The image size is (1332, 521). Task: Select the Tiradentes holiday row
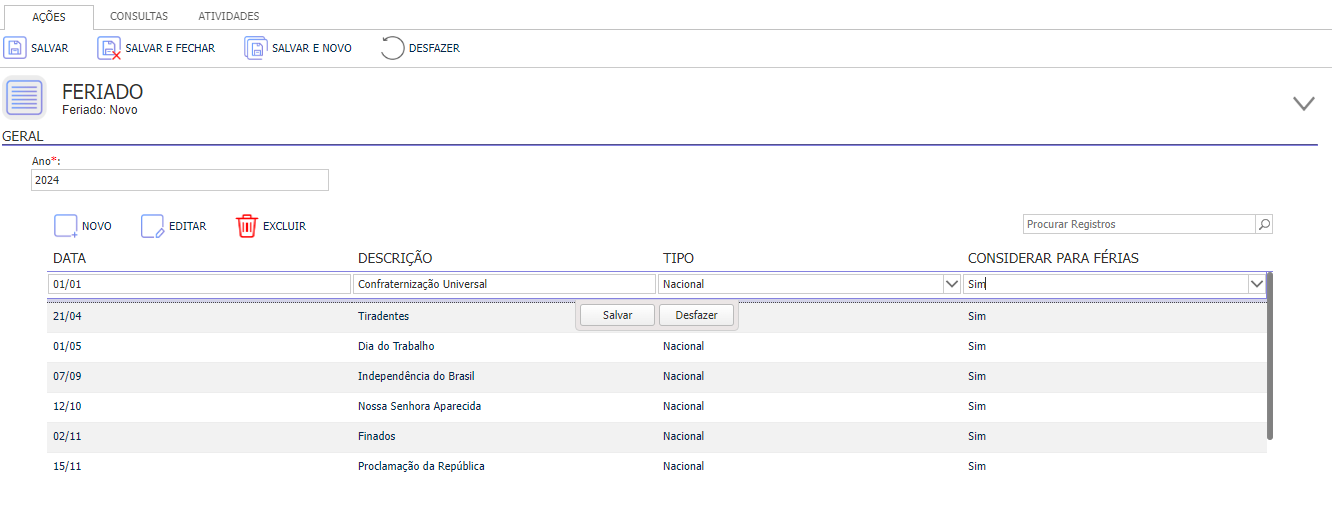(x=658, y=316)
